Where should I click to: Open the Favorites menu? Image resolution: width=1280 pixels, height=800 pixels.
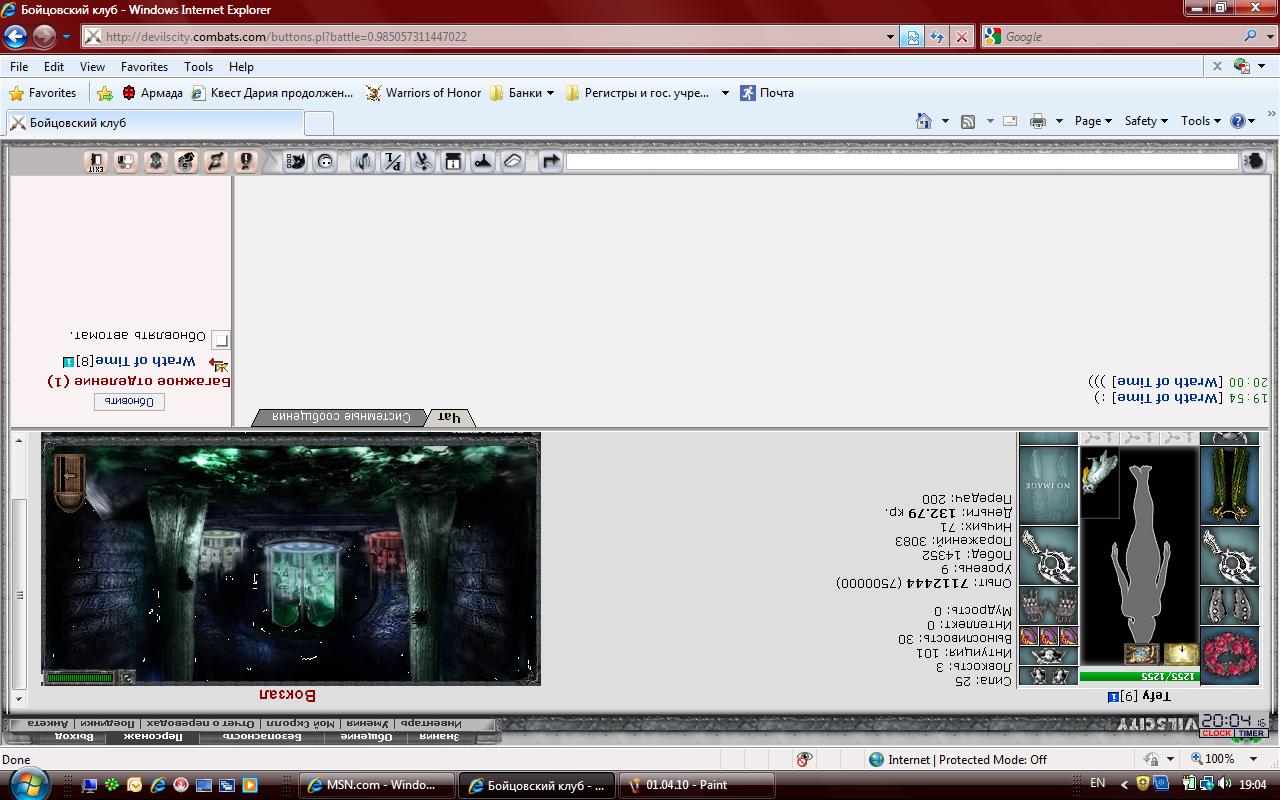(x=144, y=67)
